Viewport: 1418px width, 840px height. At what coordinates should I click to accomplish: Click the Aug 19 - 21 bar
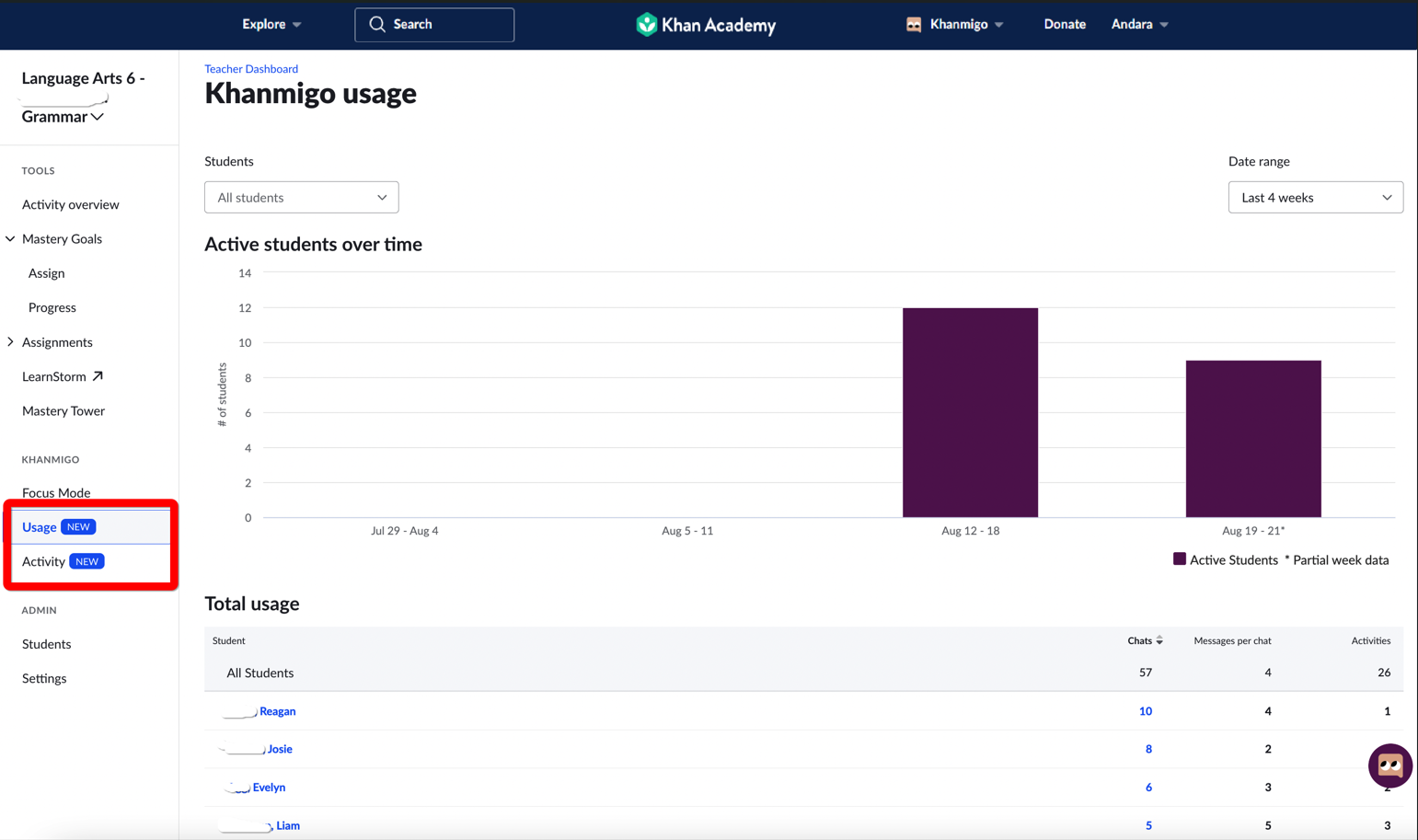(x=1253, y=439)
